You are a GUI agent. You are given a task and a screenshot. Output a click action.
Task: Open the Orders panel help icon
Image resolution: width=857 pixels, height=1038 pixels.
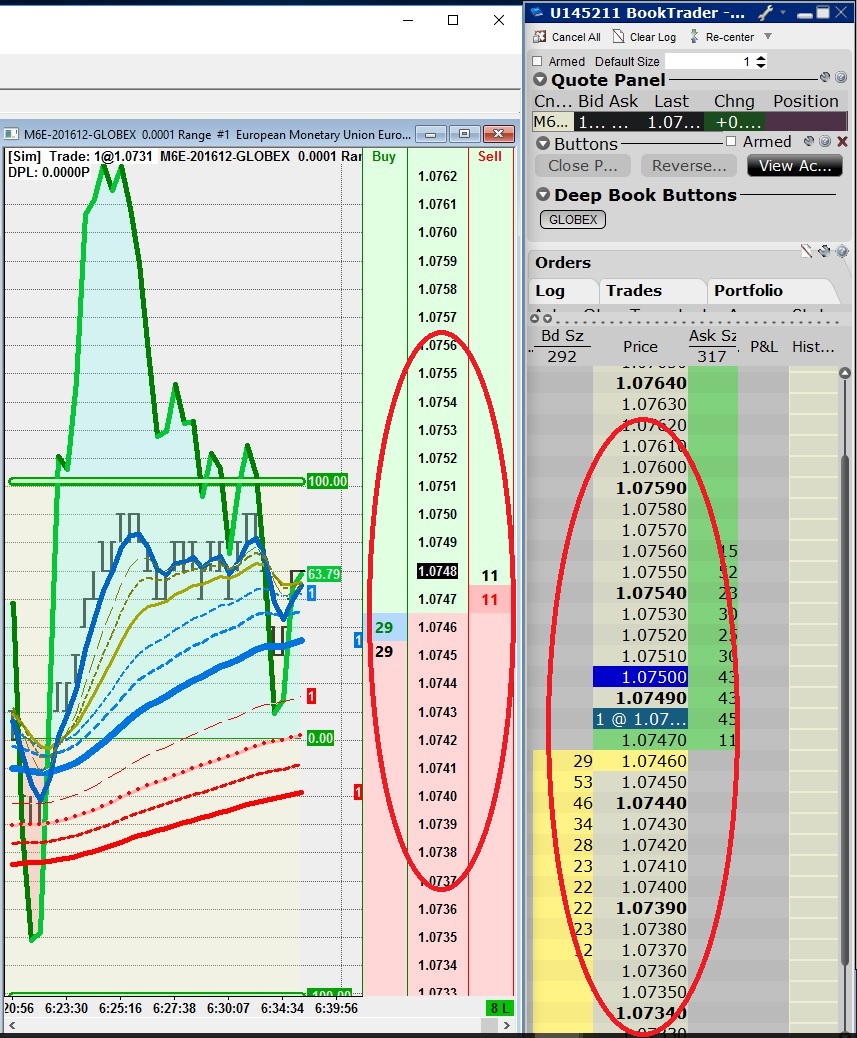(841, 251)
